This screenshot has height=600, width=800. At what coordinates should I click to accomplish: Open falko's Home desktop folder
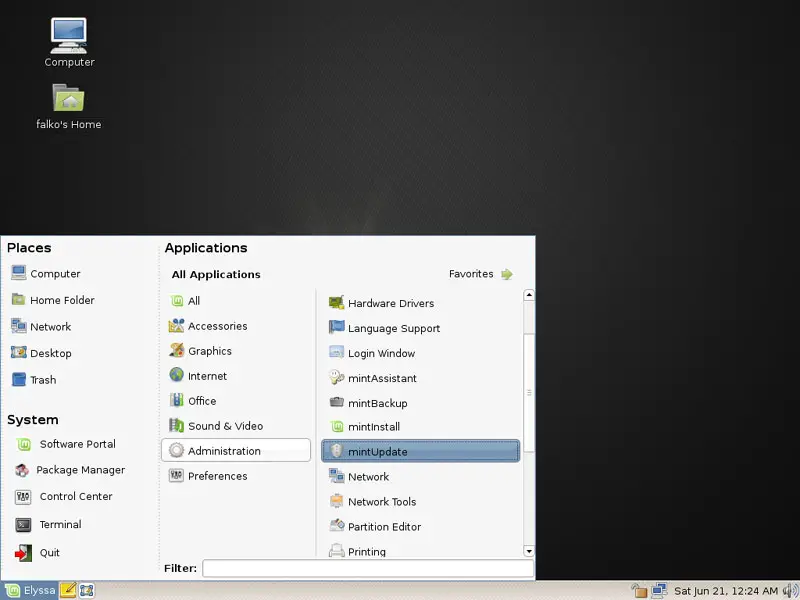click(x=68, y=106)
